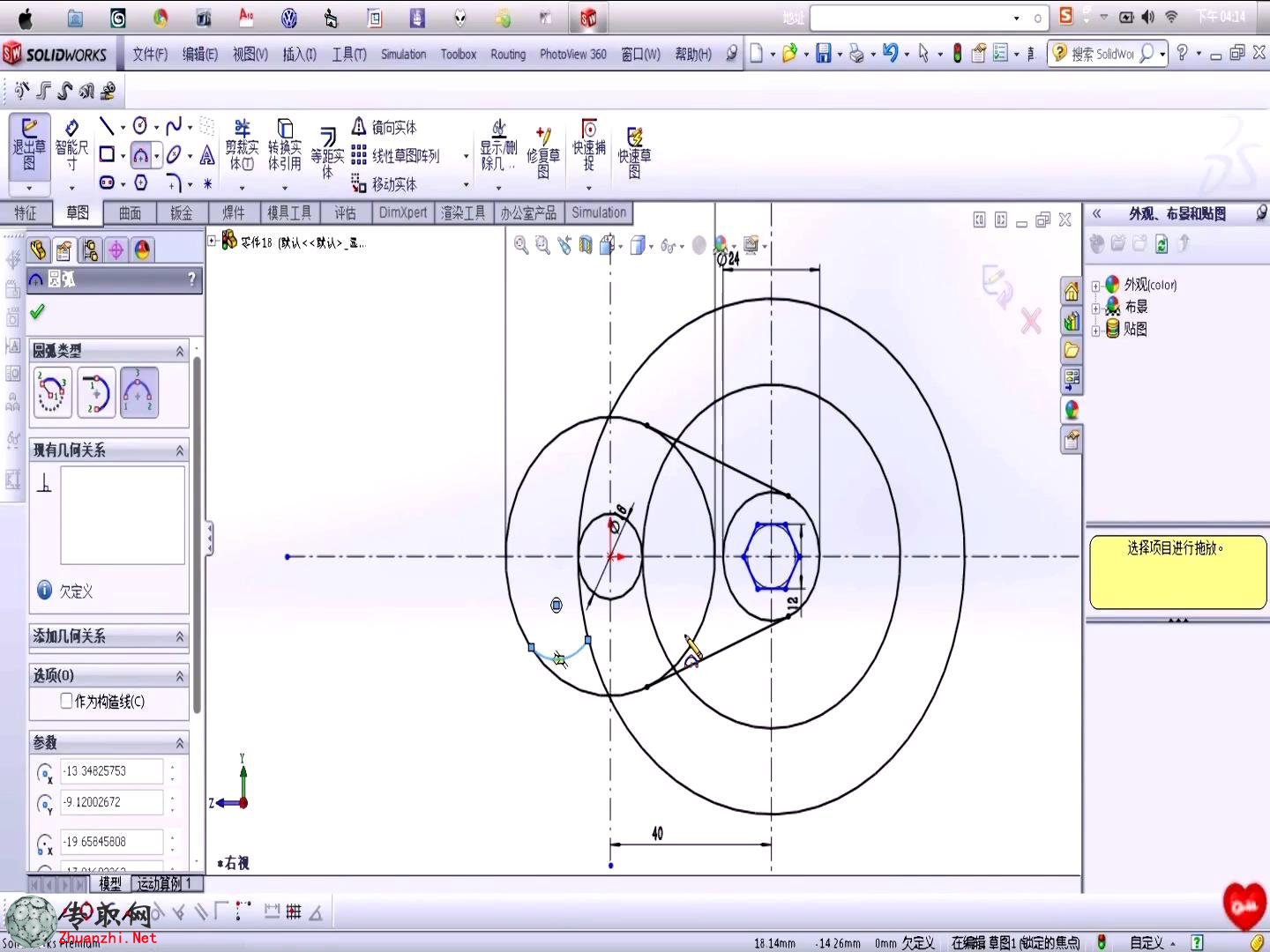Viewport: 1270px width, 952px height.
Task: Select the Circle sketch tool
Action: click(x=140, y=127)
